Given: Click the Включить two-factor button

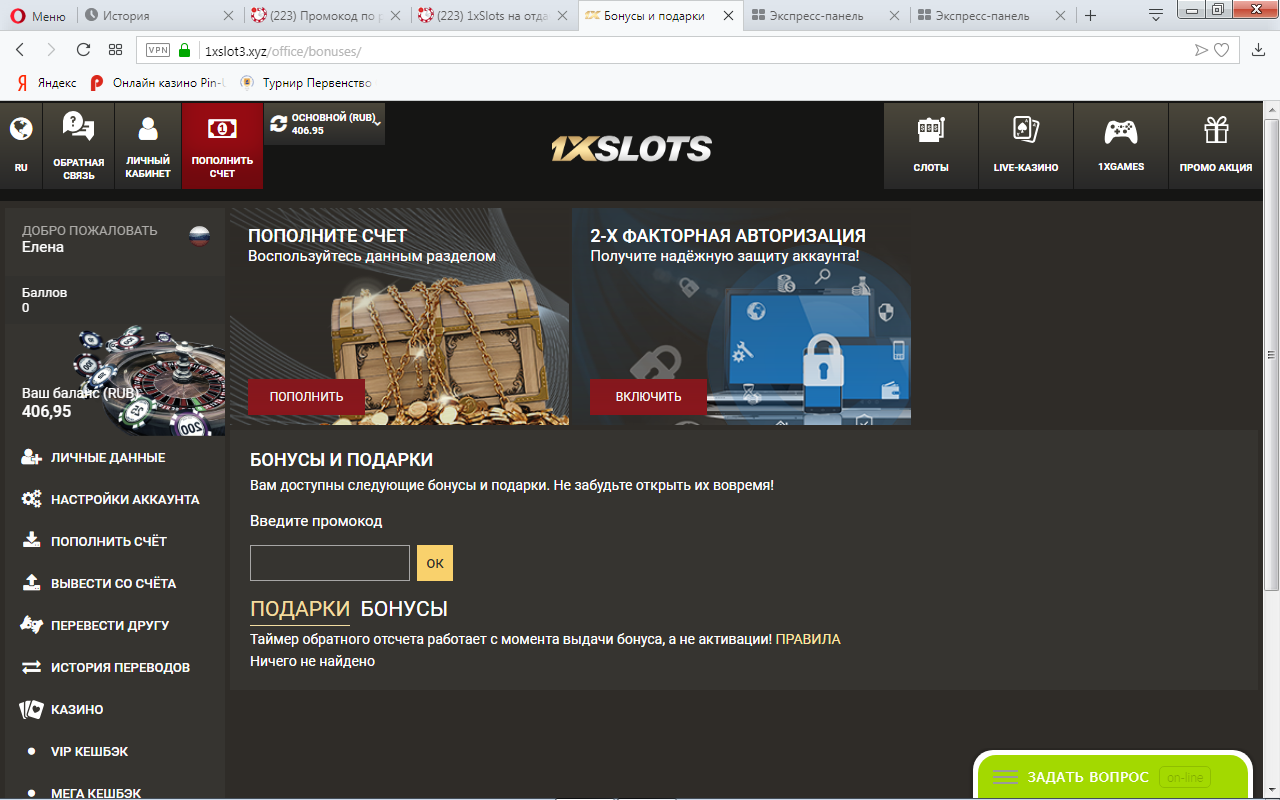Looking at the screenshot, I should click(x=648, y=397).
